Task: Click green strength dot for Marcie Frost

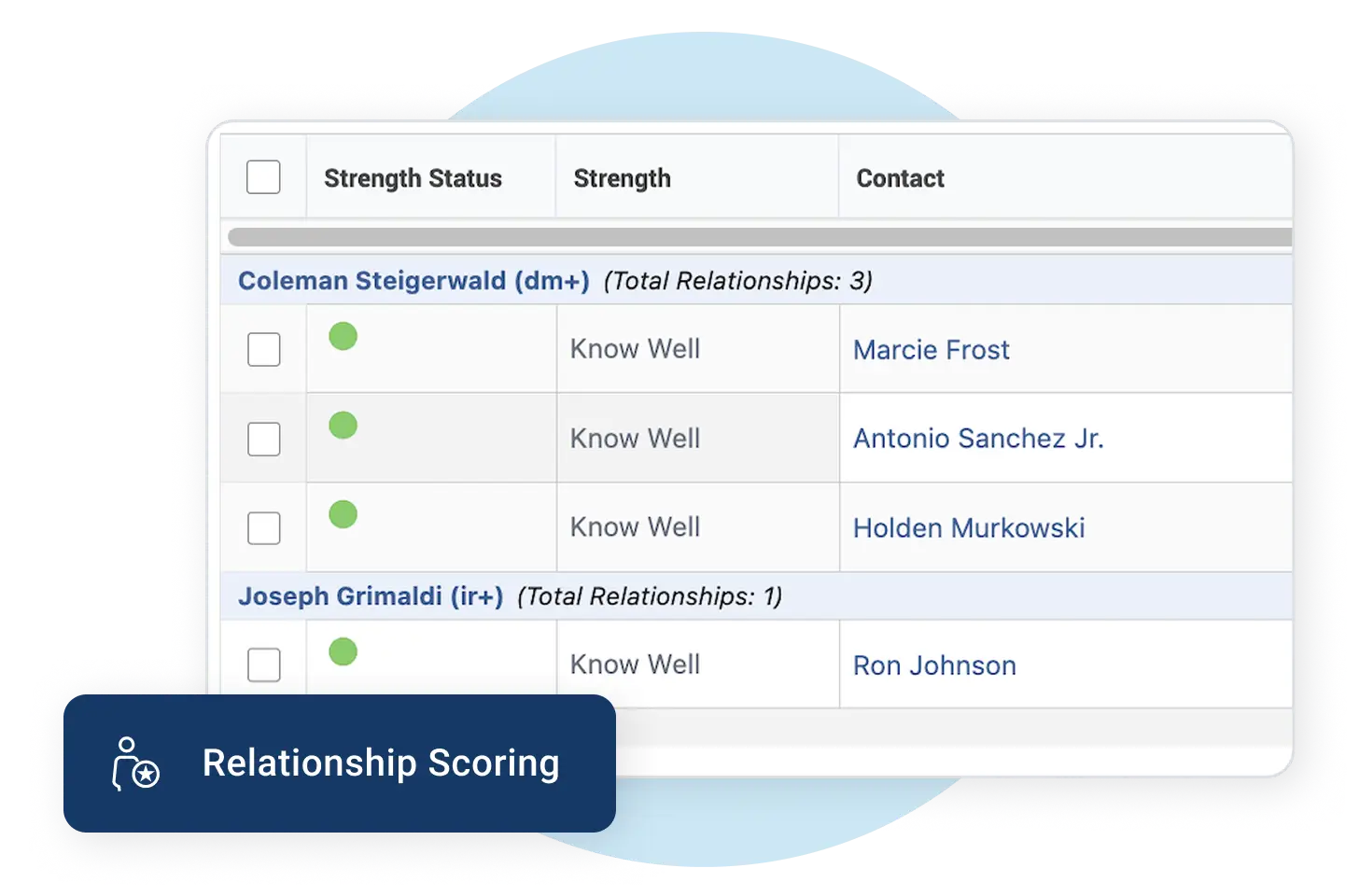Action: point(343,336)
